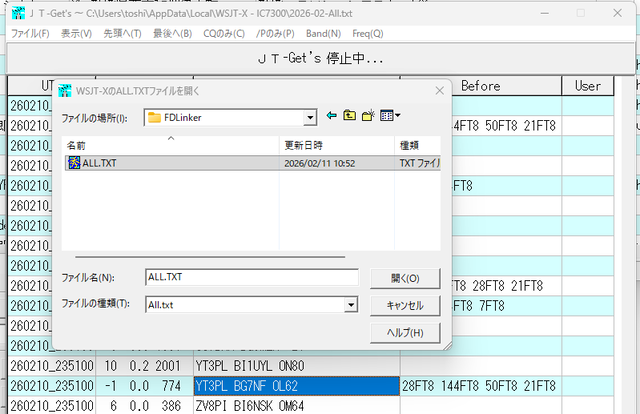Click the ヘルプ(H) help button
Viewport: 640px width, 414px height.
point(405,333)
